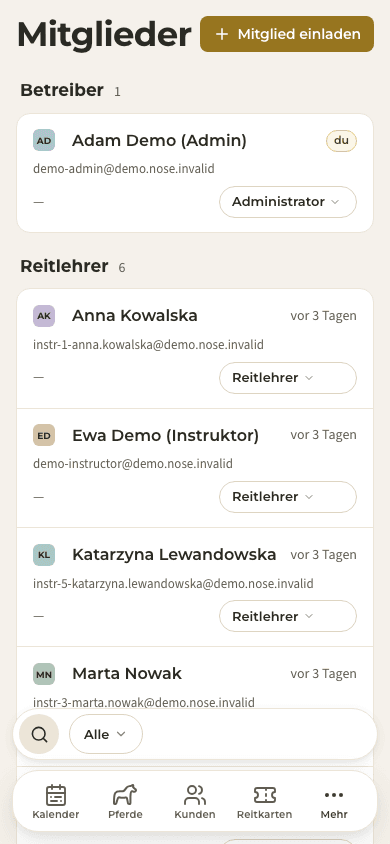Image resolution: width=390 pixels, height=844 pixels.
Task: Open the Mehr three-dots menu
Action: [334, 795]
